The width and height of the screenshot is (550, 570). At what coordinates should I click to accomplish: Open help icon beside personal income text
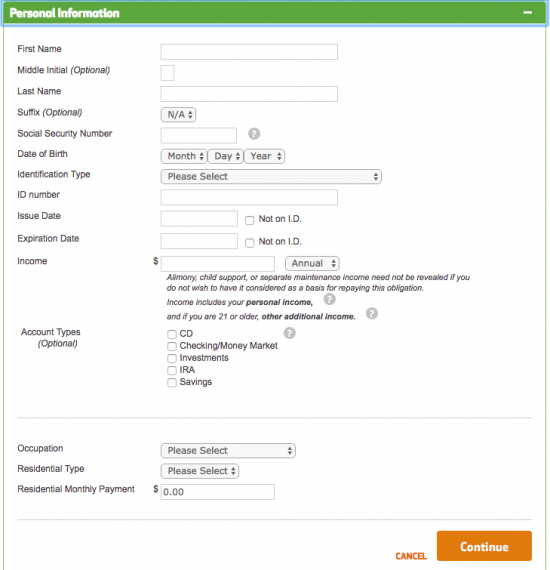coord(329,299)
